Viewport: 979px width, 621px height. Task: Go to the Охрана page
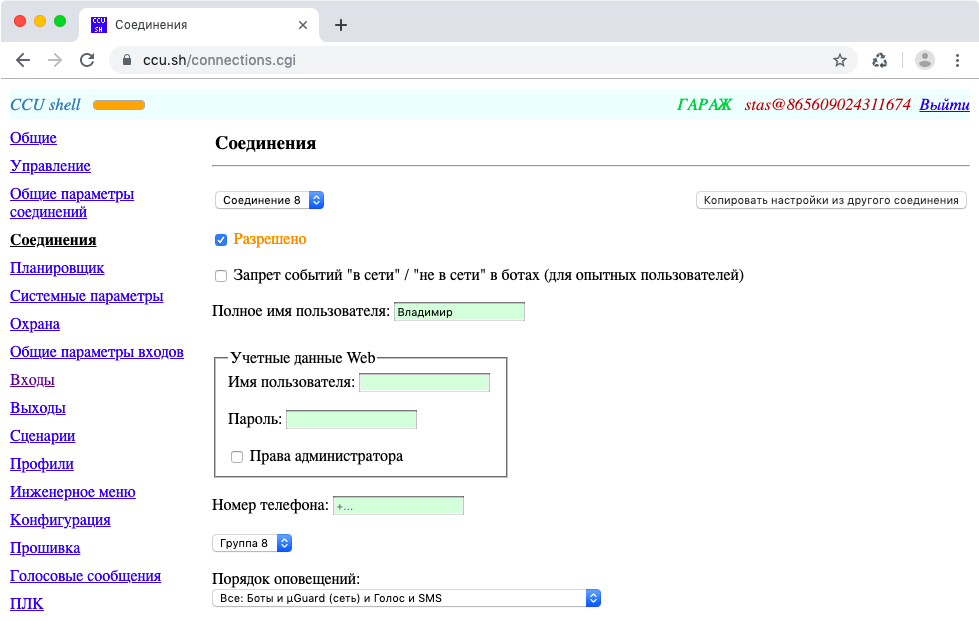click(x=35, y=325)
